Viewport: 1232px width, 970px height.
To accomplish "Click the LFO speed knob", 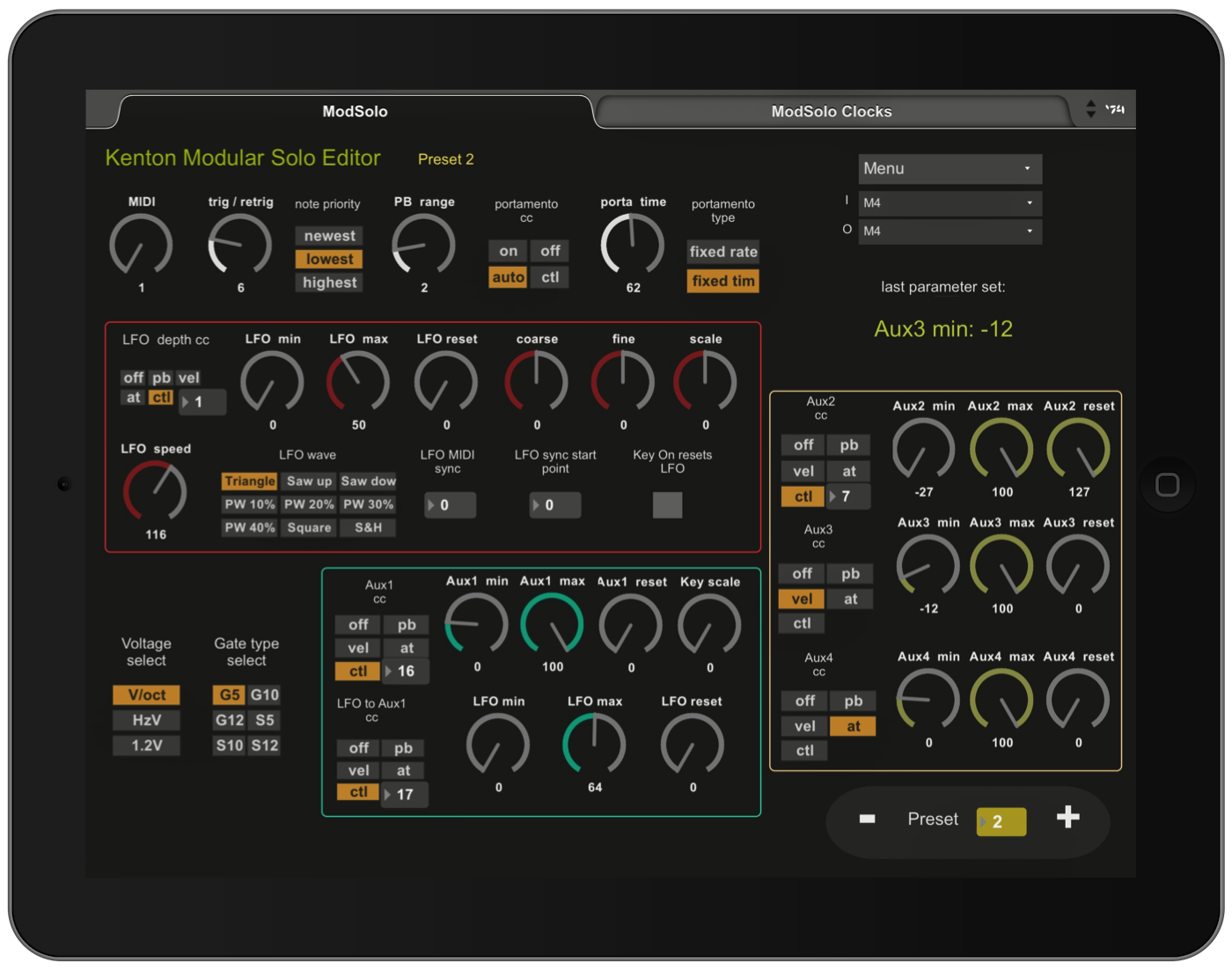I will tap(155, 492).
